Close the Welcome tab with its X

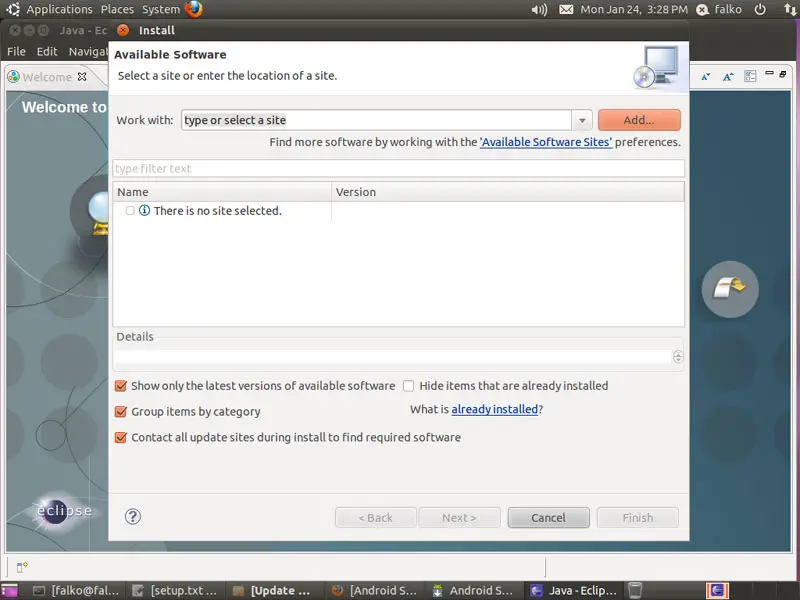click(82, 77)
